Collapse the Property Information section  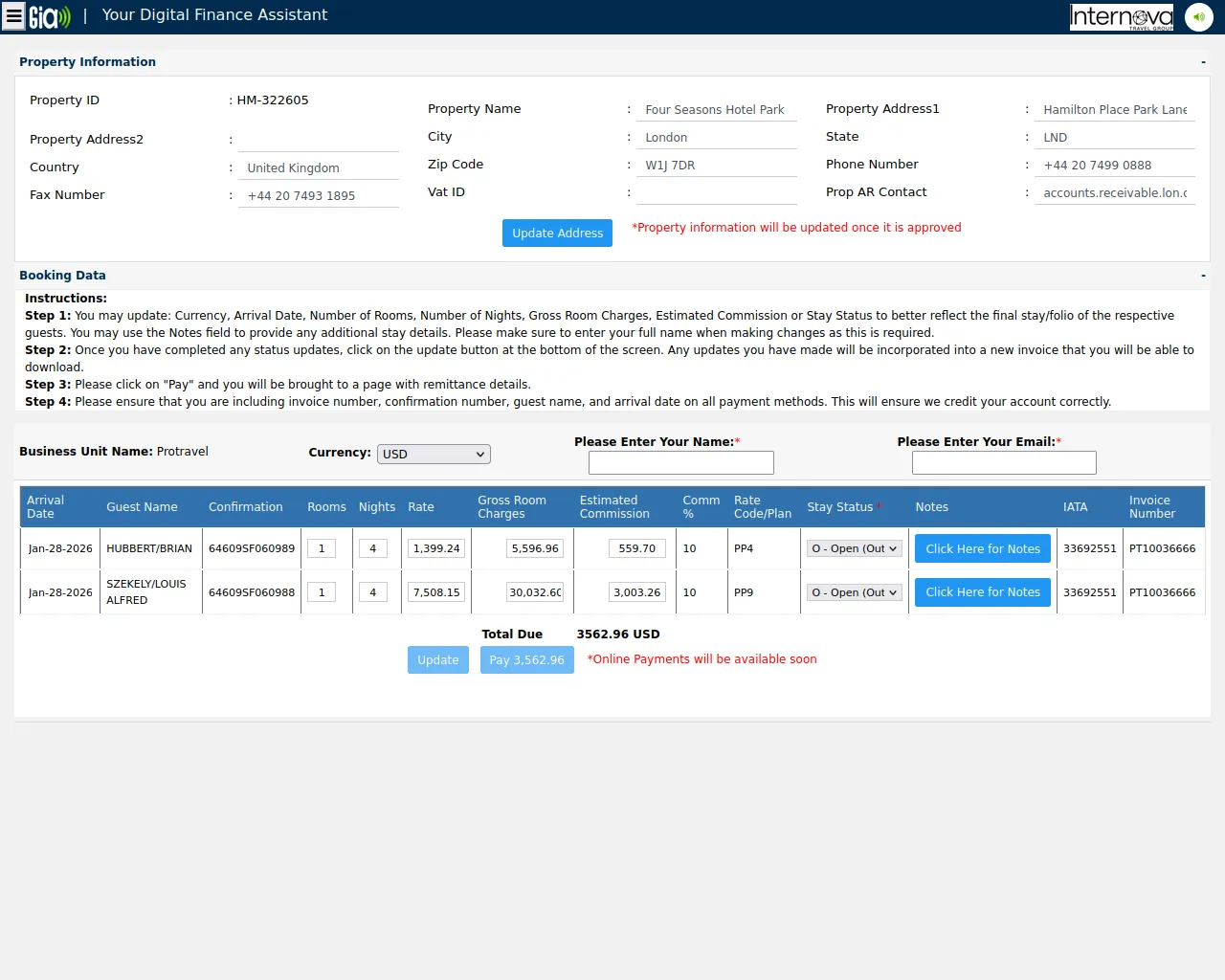(x=1203, y=62)
